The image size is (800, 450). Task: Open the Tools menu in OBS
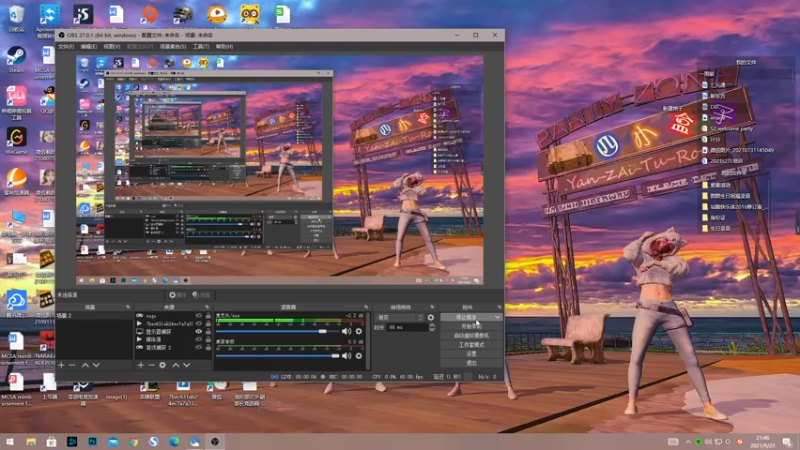pyautogui.click(x=201, y=46)
